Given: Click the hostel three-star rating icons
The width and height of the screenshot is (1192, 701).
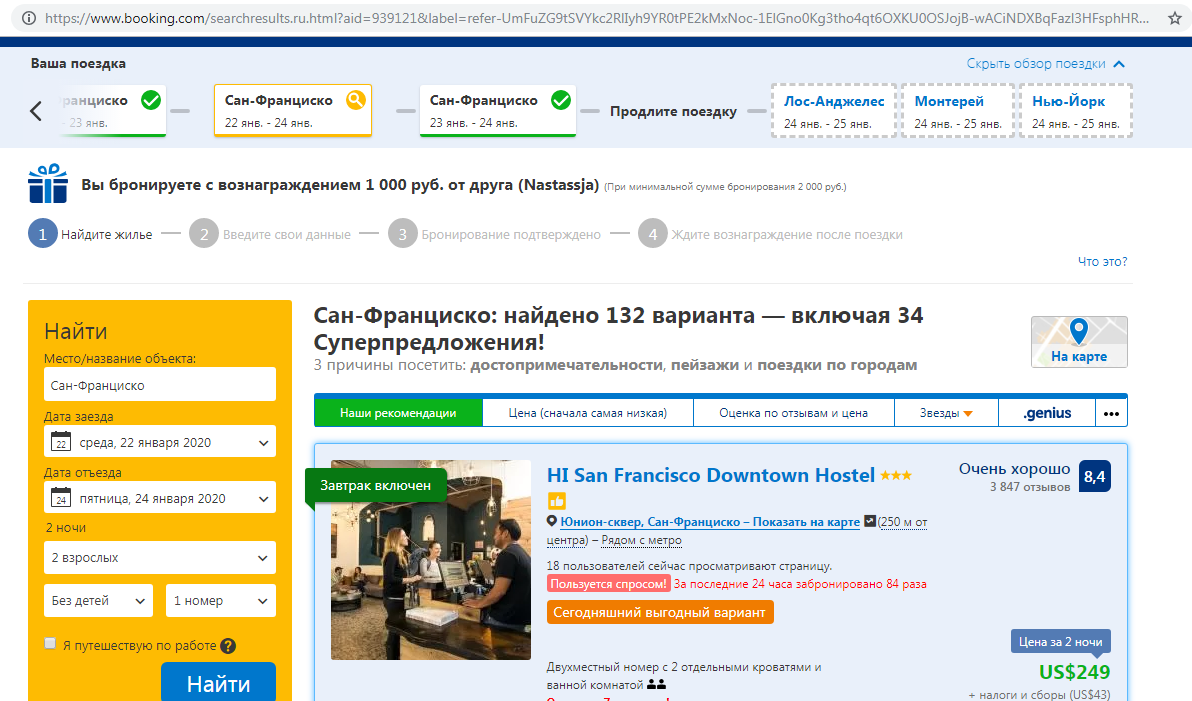Looking at the screenshot, I should coord(896,476).
